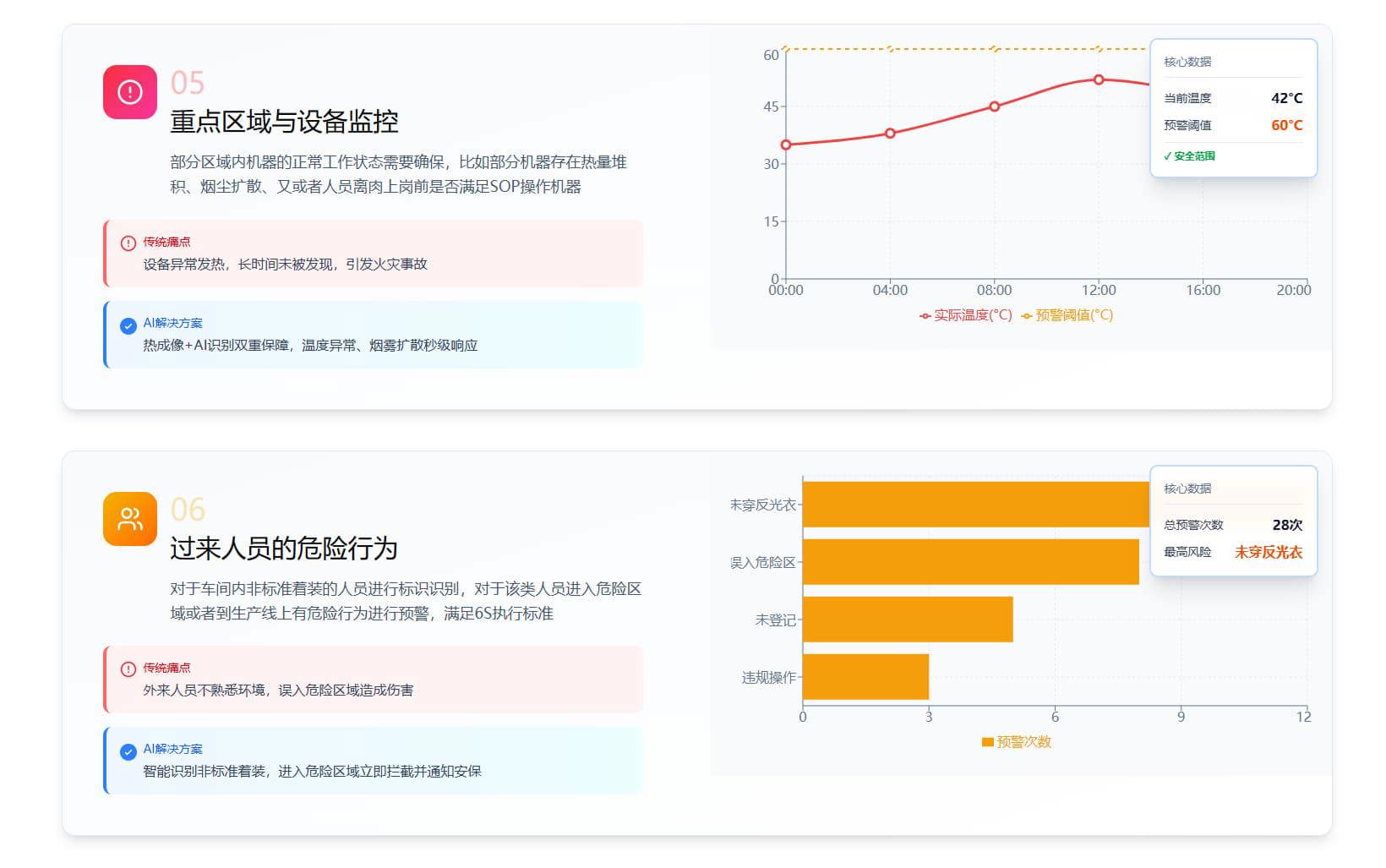Toggle the 实际温度(°C) legend series
Viewport: 1386px width, 868px height.
(965, 315)
